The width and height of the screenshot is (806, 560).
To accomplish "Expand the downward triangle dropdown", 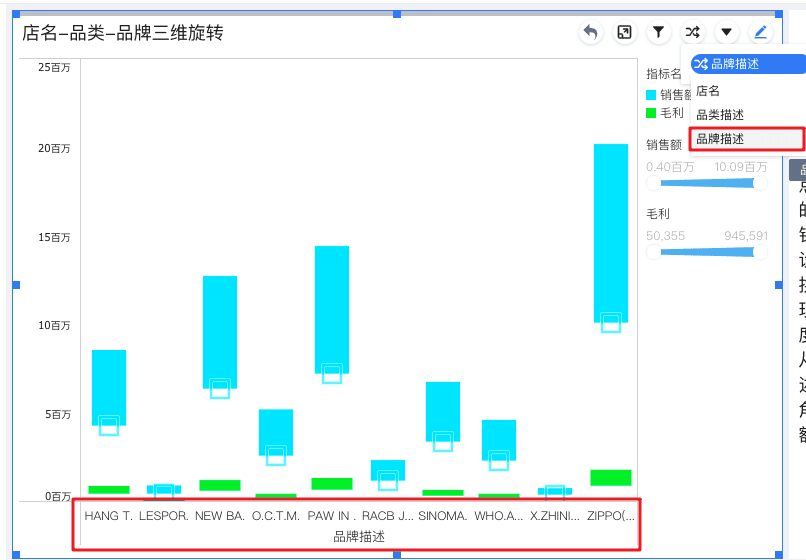I will point(726,32).
